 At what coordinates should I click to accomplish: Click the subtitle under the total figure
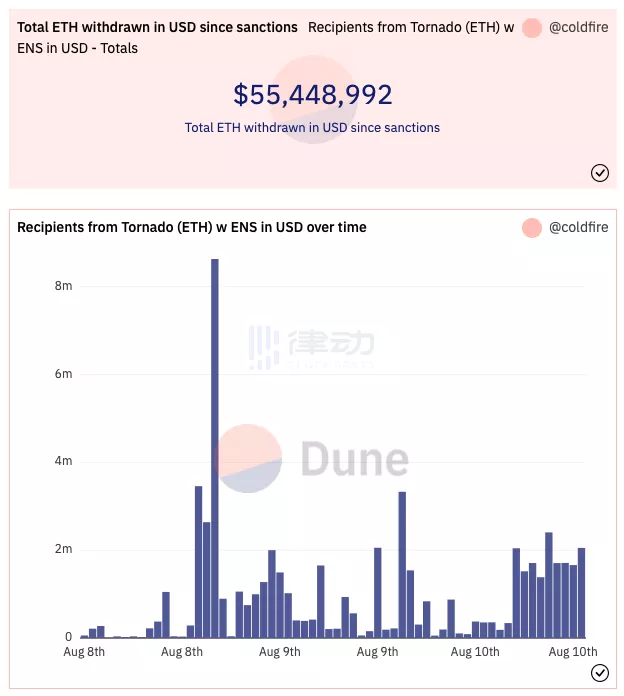(312, 128)
